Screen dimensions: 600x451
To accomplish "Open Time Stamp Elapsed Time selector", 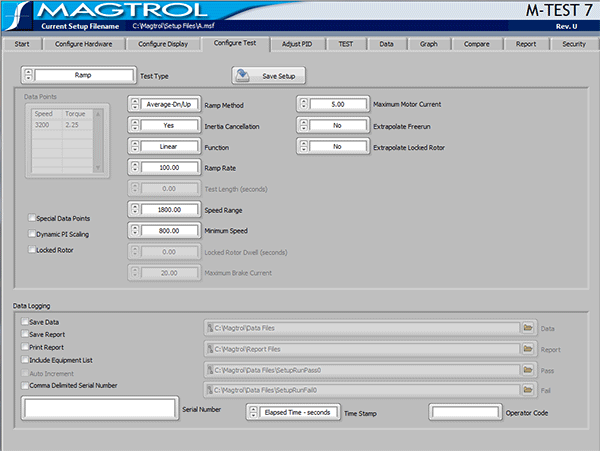I will 298,412.
